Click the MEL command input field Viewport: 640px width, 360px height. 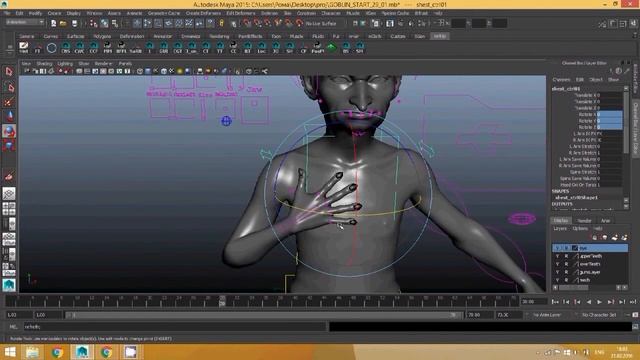[x=175, y=327]
